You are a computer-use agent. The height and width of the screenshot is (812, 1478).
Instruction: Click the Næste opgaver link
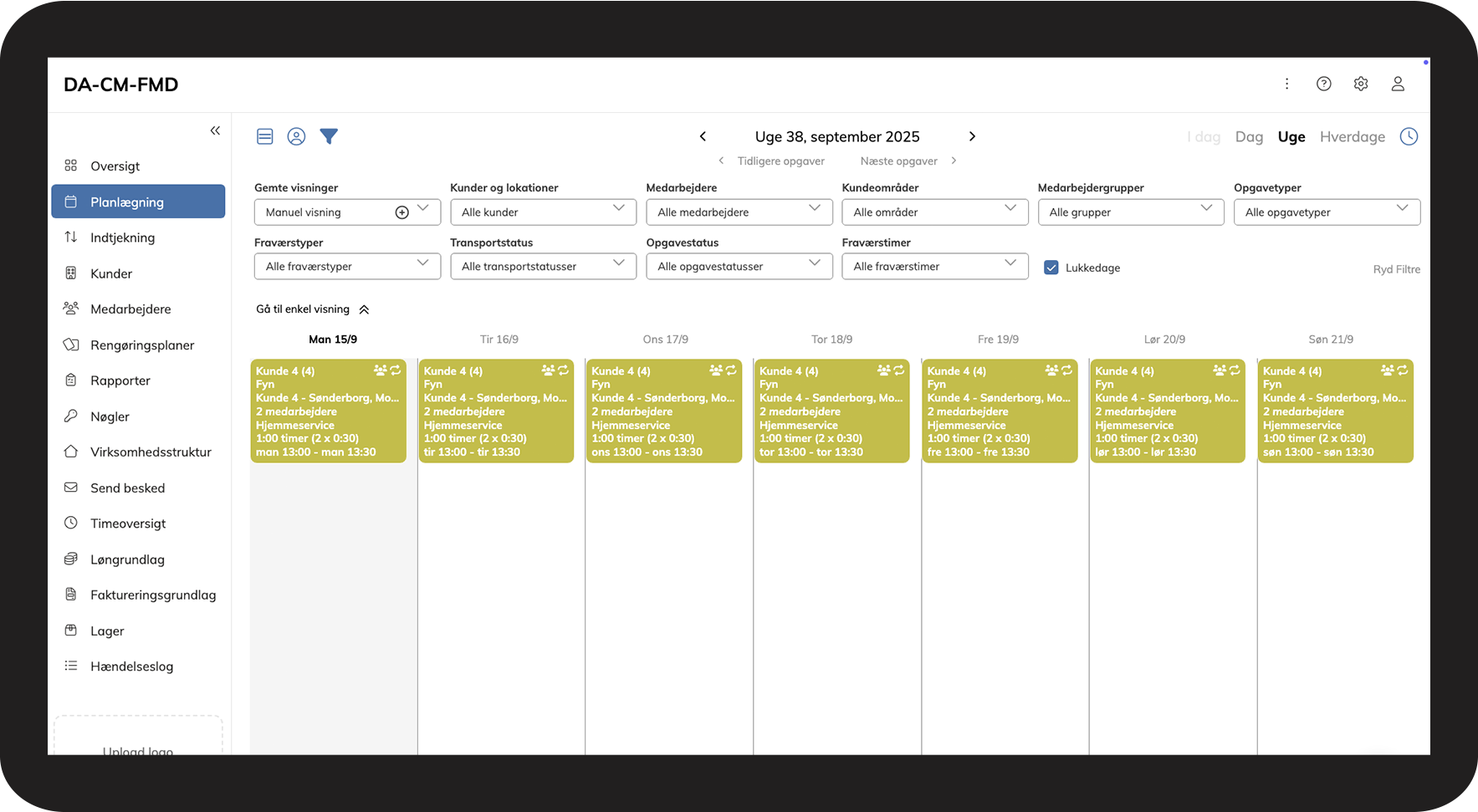point(898,161)
